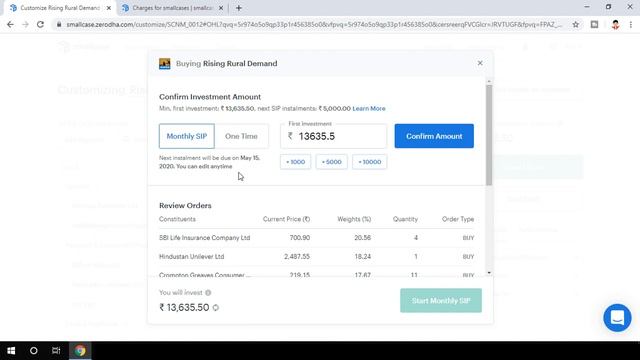Restore down the Chrome window

pyautogui.click(x=608, y=7)
